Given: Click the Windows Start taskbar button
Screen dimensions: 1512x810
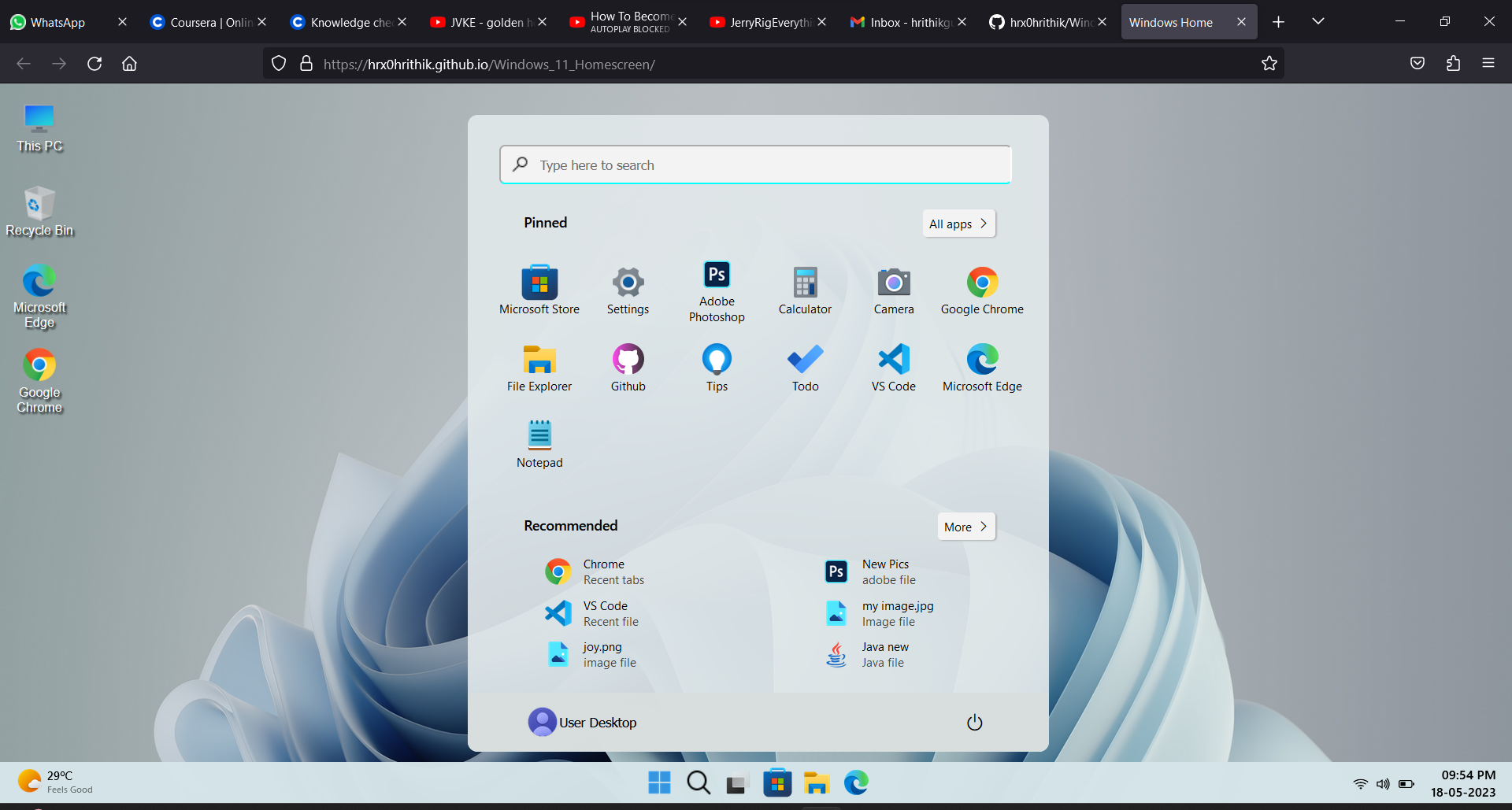Looking at the screenshot, I should pyautogui.click(x=659, y=782).
